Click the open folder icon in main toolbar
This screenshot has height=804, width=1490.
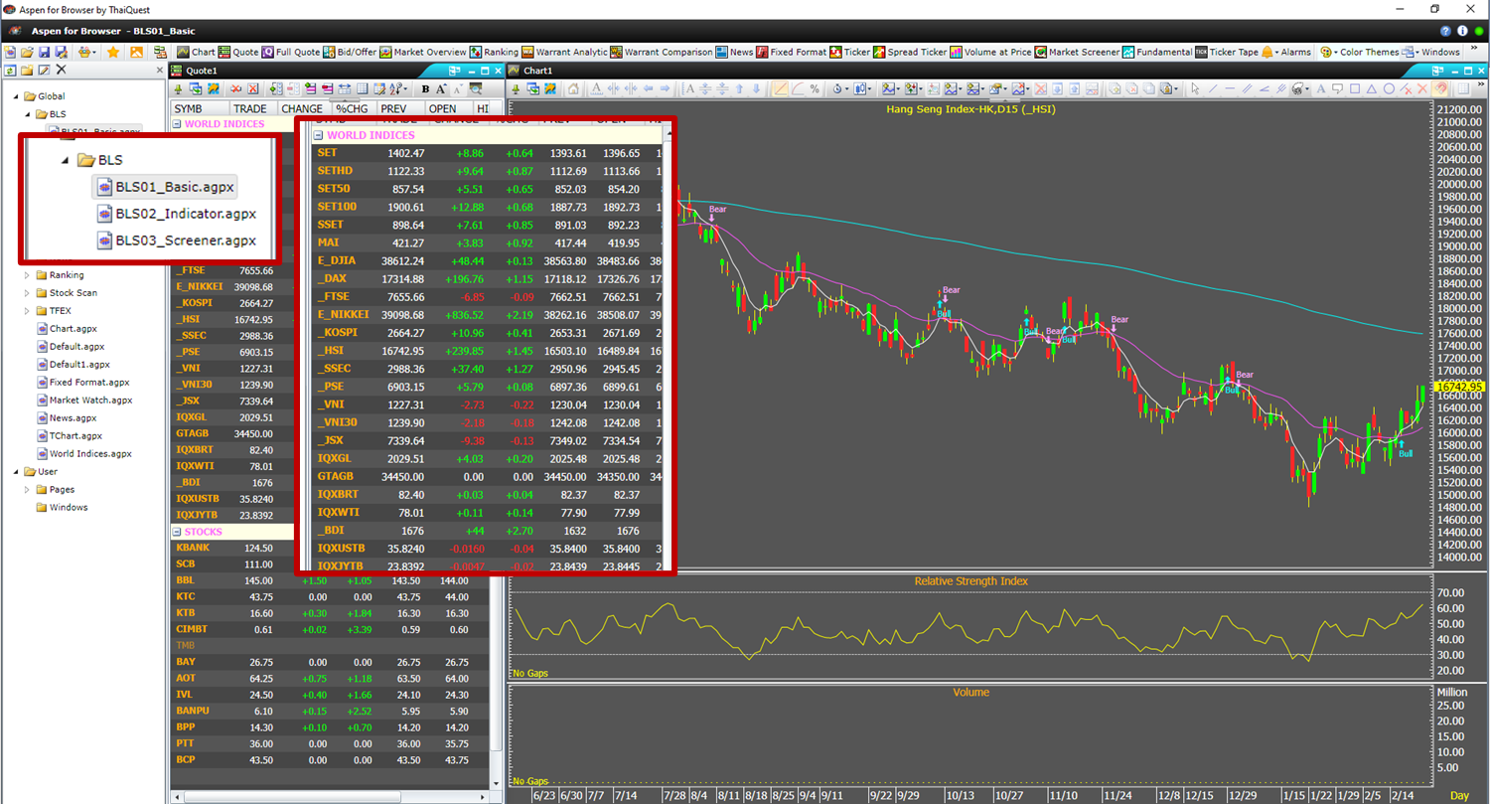[27, 52]
